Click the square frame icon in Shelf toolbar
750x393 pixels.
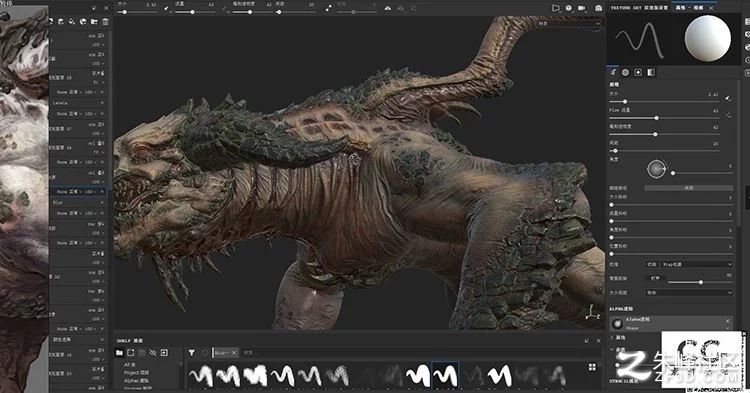tap(131, 353)
